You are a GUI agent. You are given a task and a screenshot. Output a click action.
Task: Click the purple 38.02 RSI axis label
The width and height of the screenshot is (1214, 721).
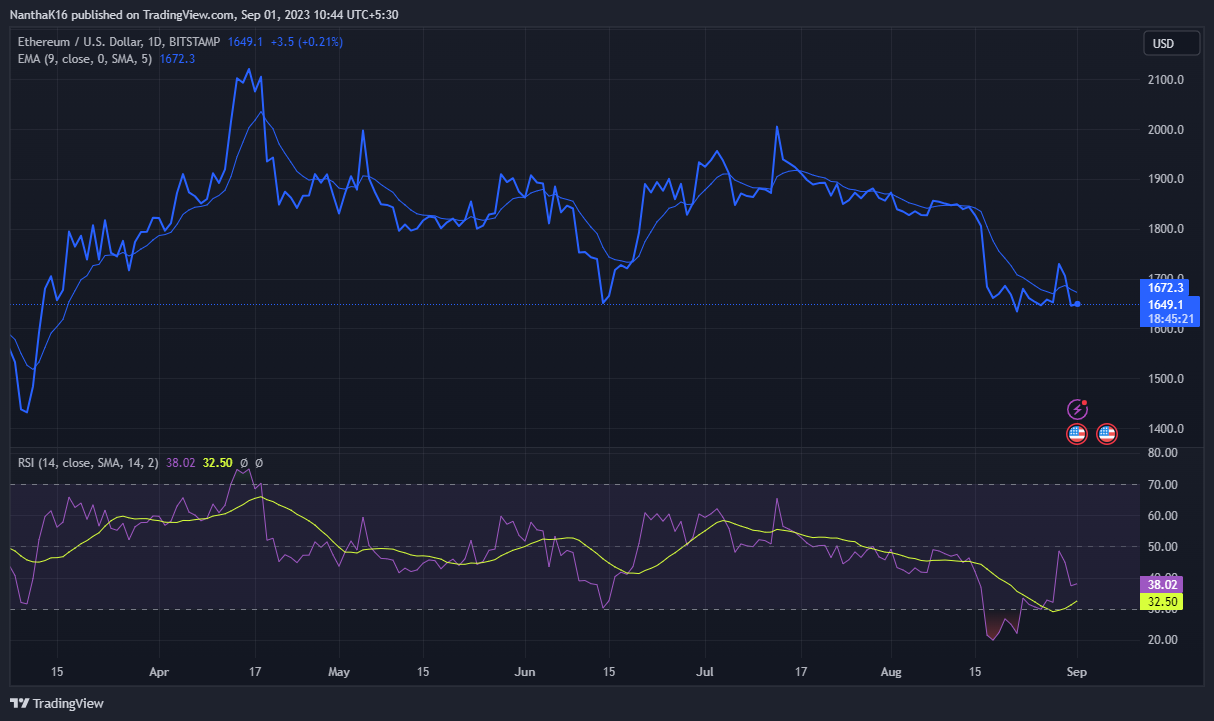(1163, 584)
